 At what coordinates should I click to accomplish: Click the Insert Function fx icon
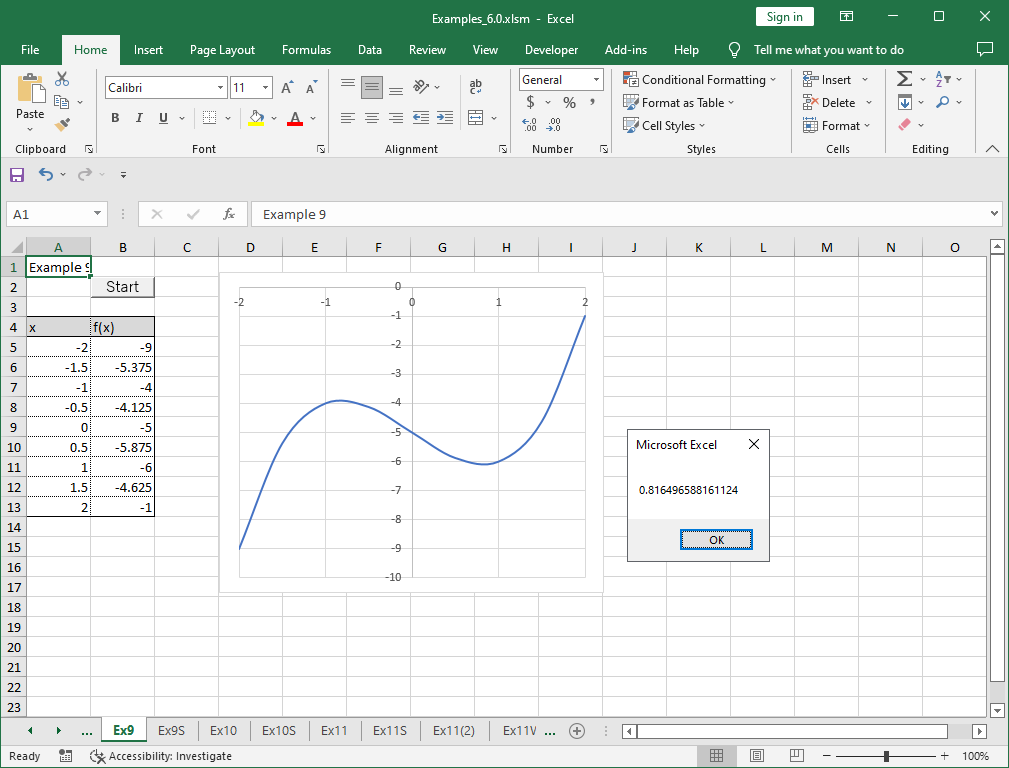pos(229,214)
